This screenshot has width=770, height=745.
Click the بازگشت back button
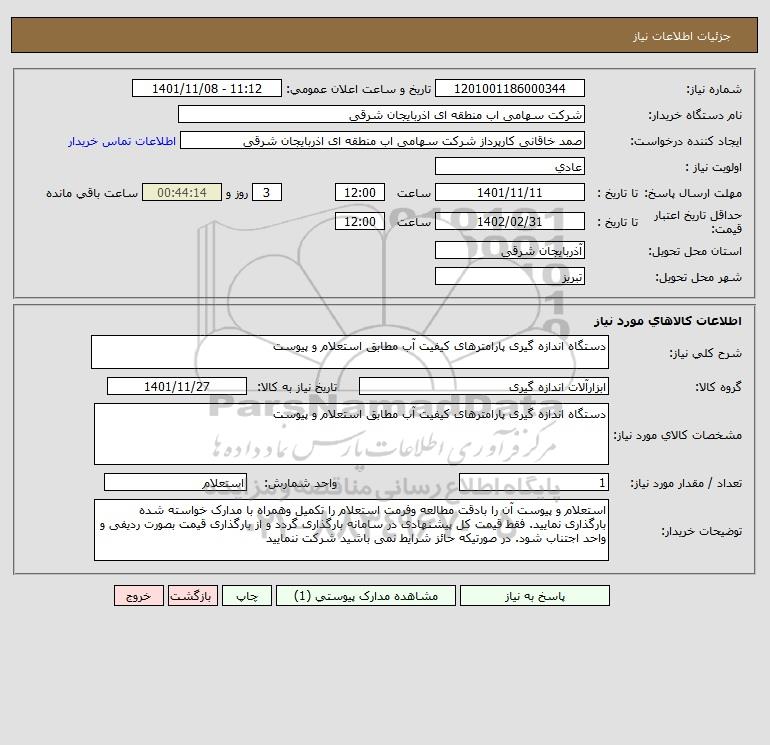point(192,596)
